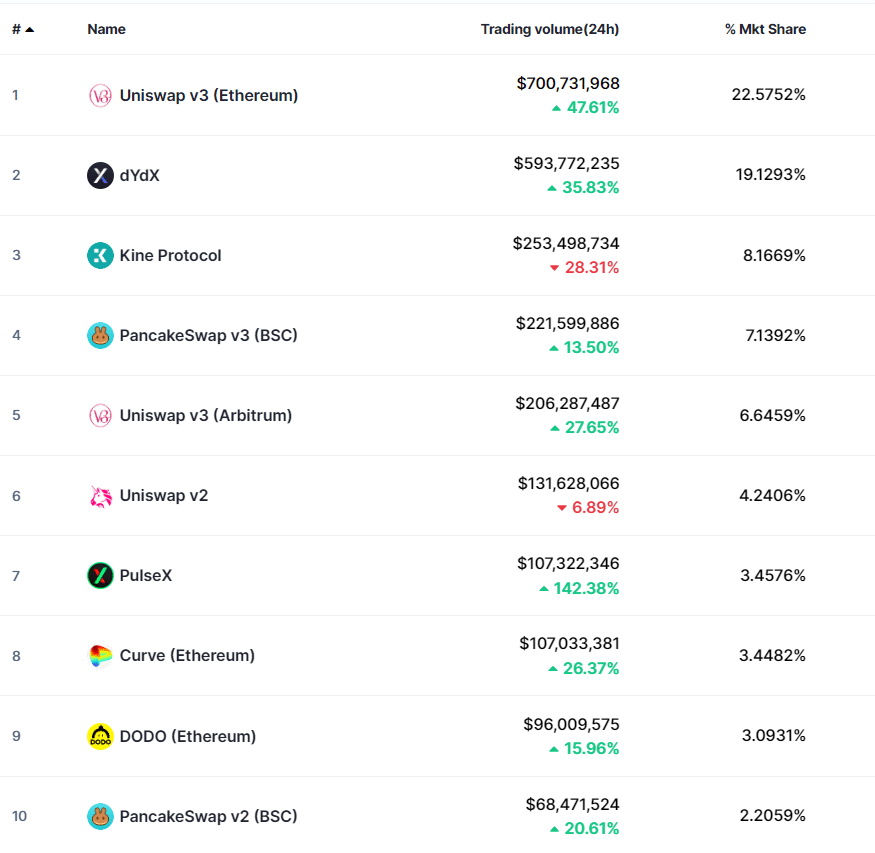The width and height of the screenshot is (875, 853).
Task: Select the $593,772,235 trading volume value
Action: coord(566,163)
